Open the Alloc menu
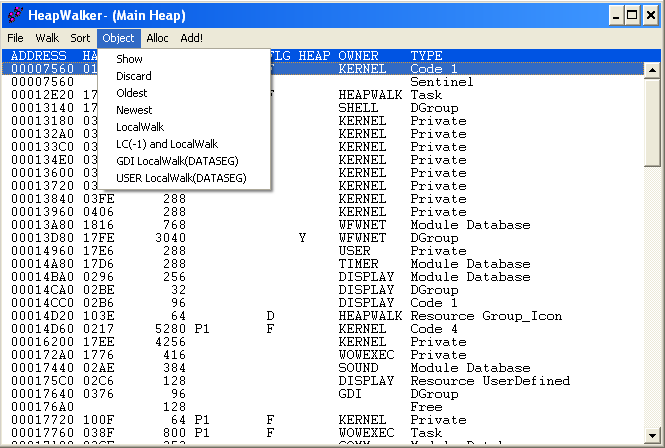The width and height of the screenshot is (665, 448). (x=157, y=38)
